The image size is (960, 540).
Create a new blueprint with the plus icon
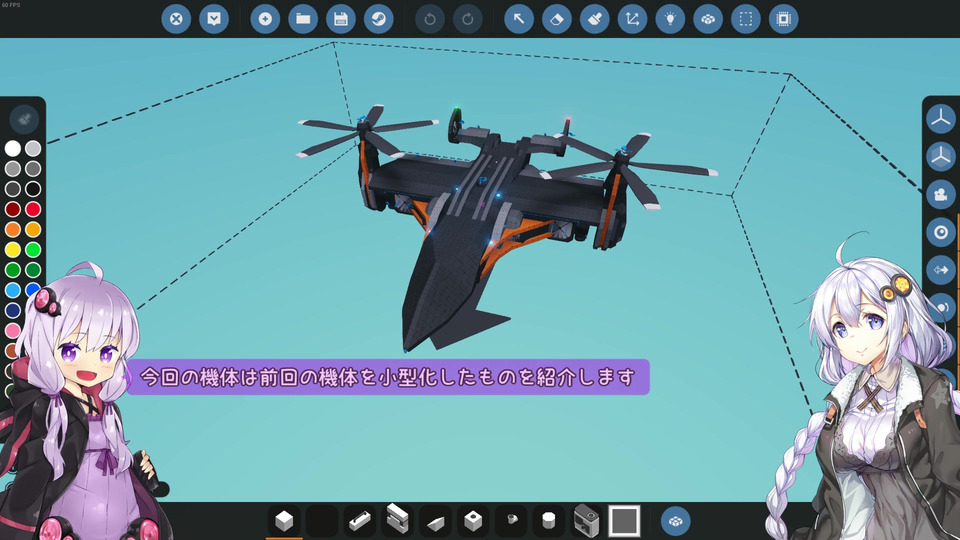coord(265,19)
